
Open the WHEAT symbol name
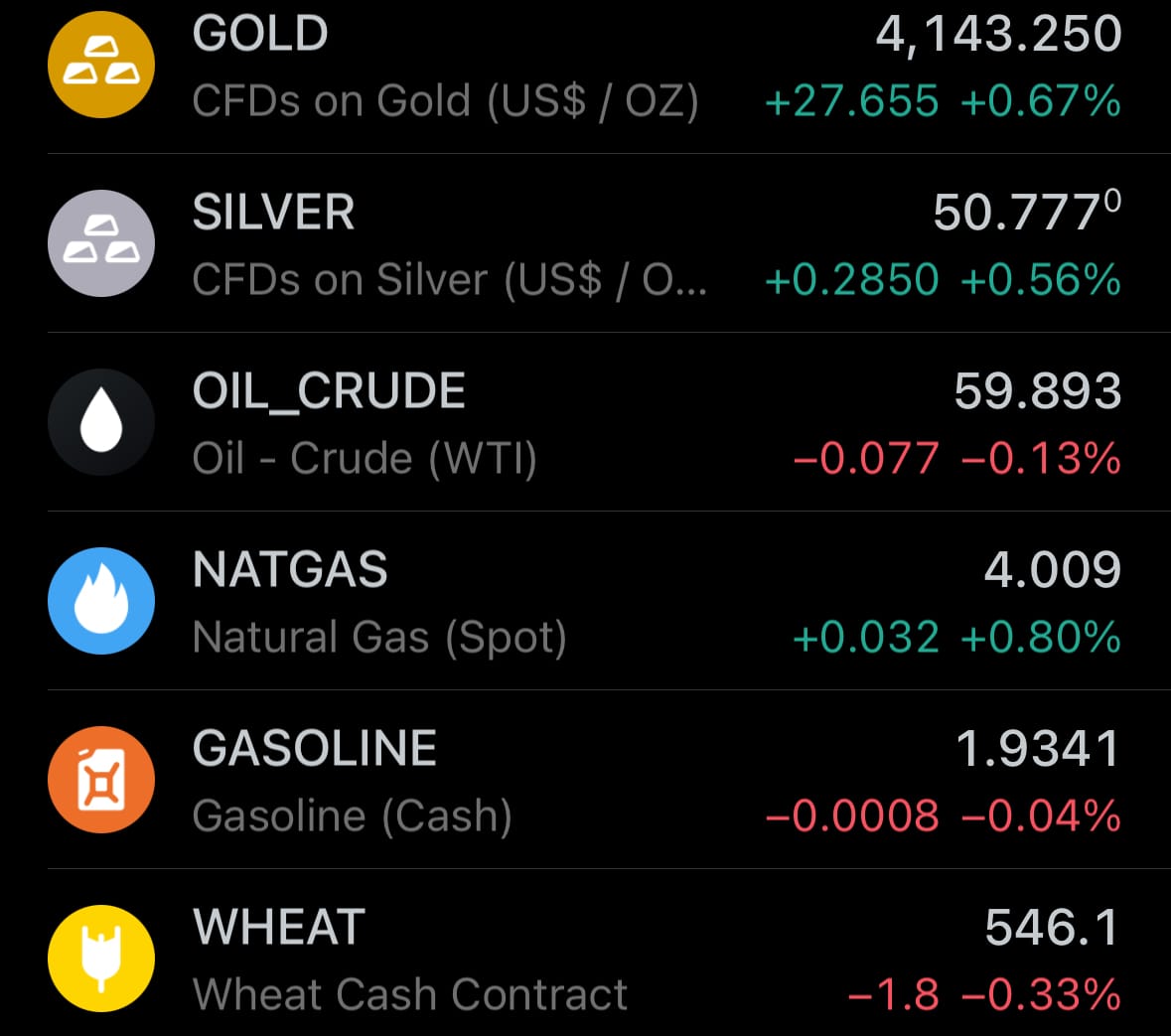[x=279, y=928]
